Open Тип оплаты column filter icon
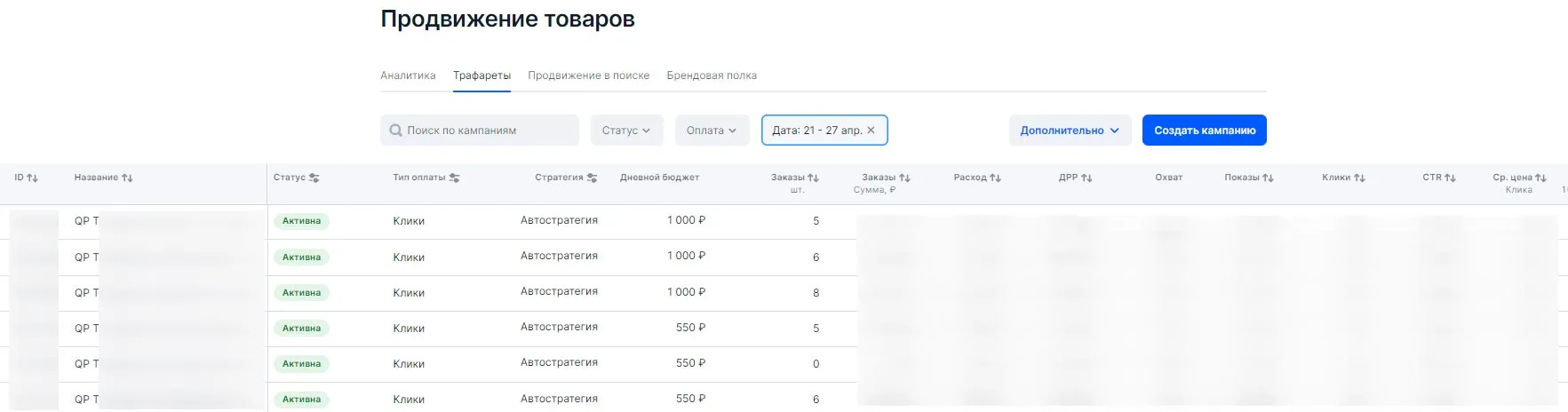Screen dimensions: 1568x412 [454, 178]
